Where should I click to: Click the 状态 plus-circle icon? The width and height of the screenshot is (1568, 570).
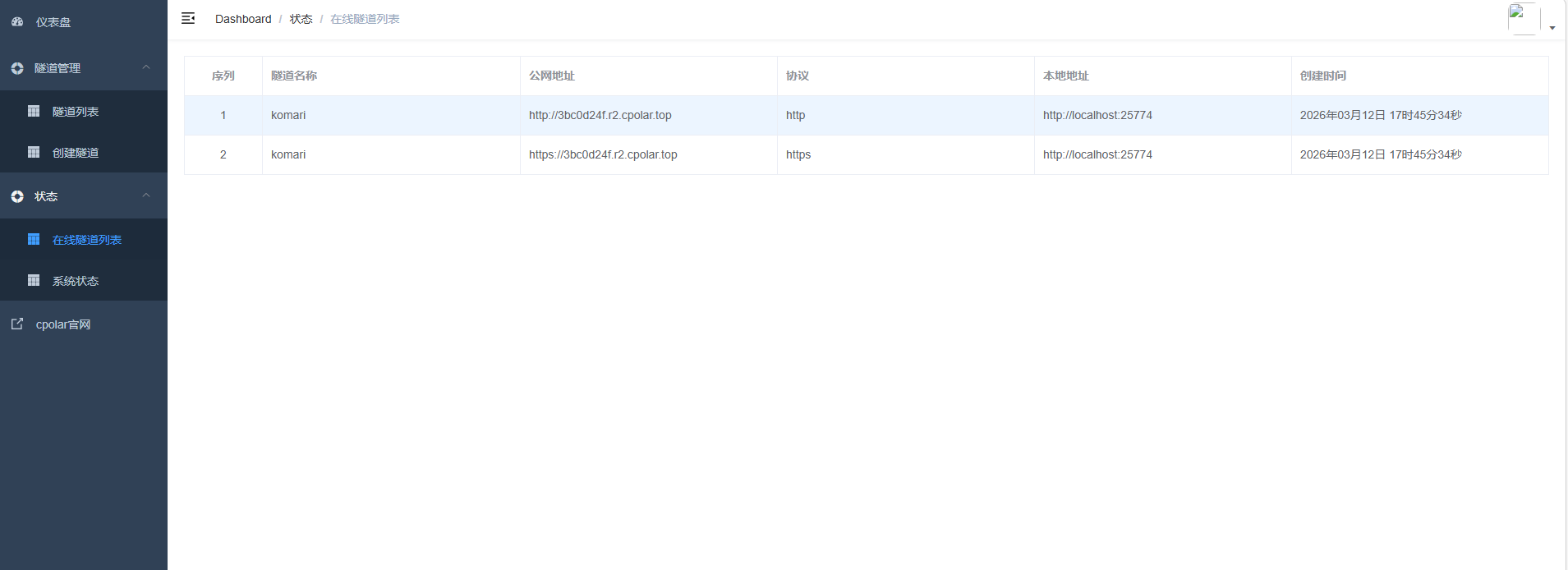17,196
